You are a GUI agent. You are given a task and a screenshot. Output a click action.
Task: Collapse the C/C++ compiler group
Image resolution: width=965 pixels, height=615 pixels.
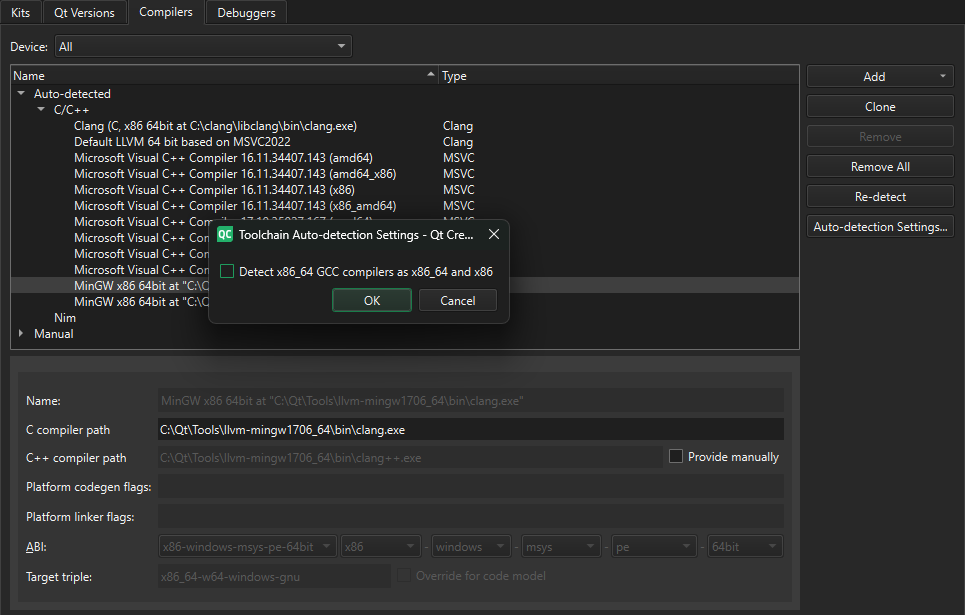40,109
